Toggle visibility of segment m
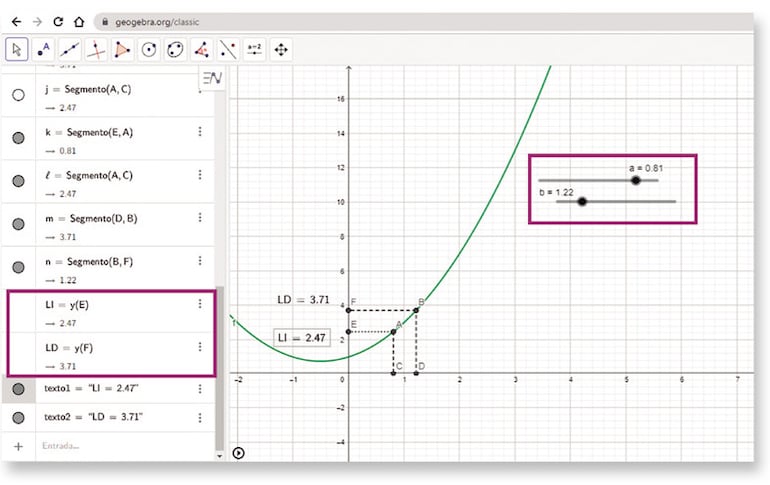This screenshot has height=485, width=770. pos(18,224)
